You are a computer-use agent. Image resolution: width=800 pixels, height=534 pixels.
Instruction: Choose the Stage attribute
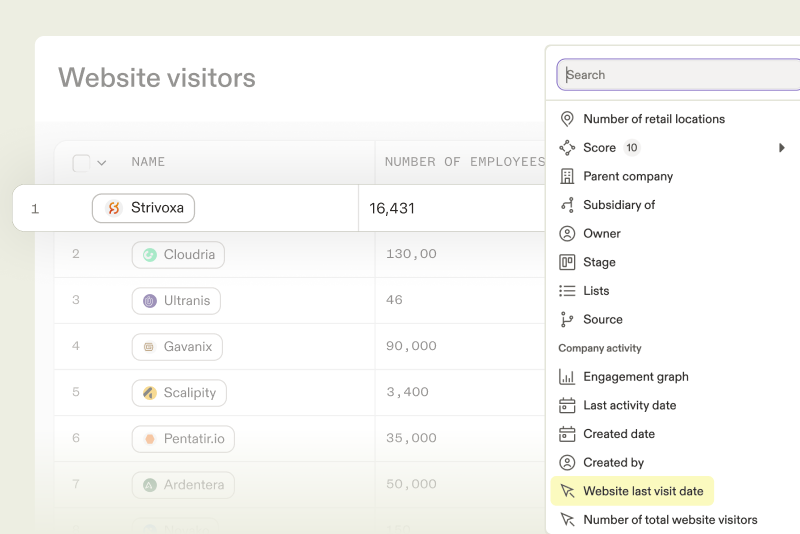[x=599, y=262]
